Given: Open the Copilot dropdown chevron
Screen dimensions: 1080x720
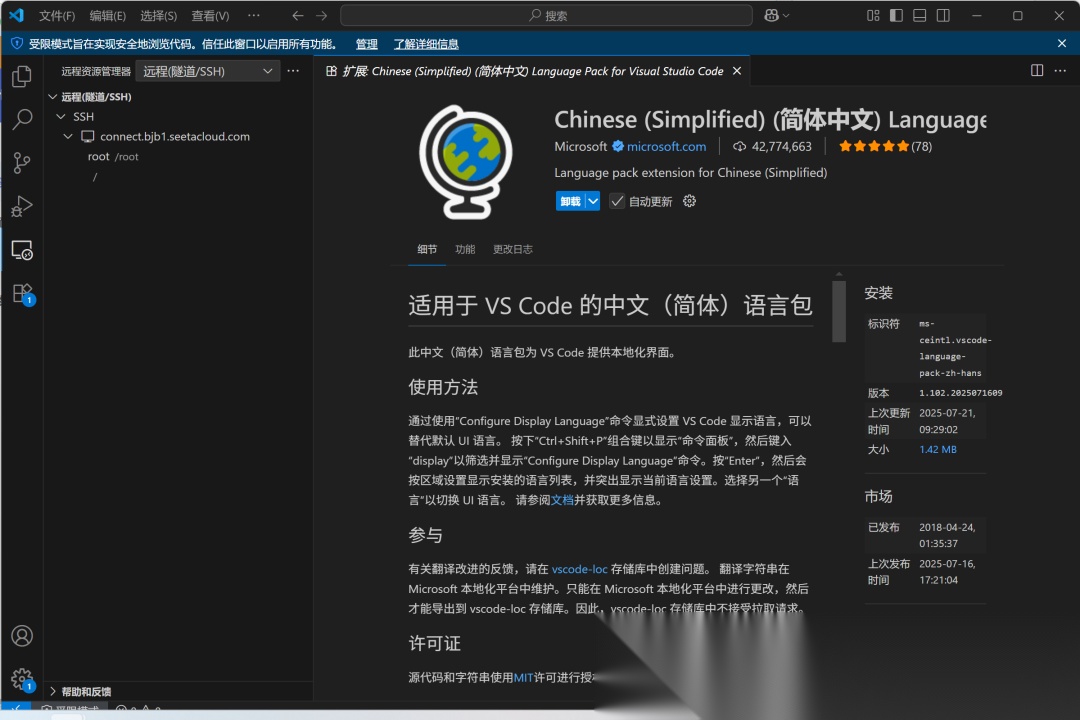Looking at the screenshot, I should coord(786,15).
